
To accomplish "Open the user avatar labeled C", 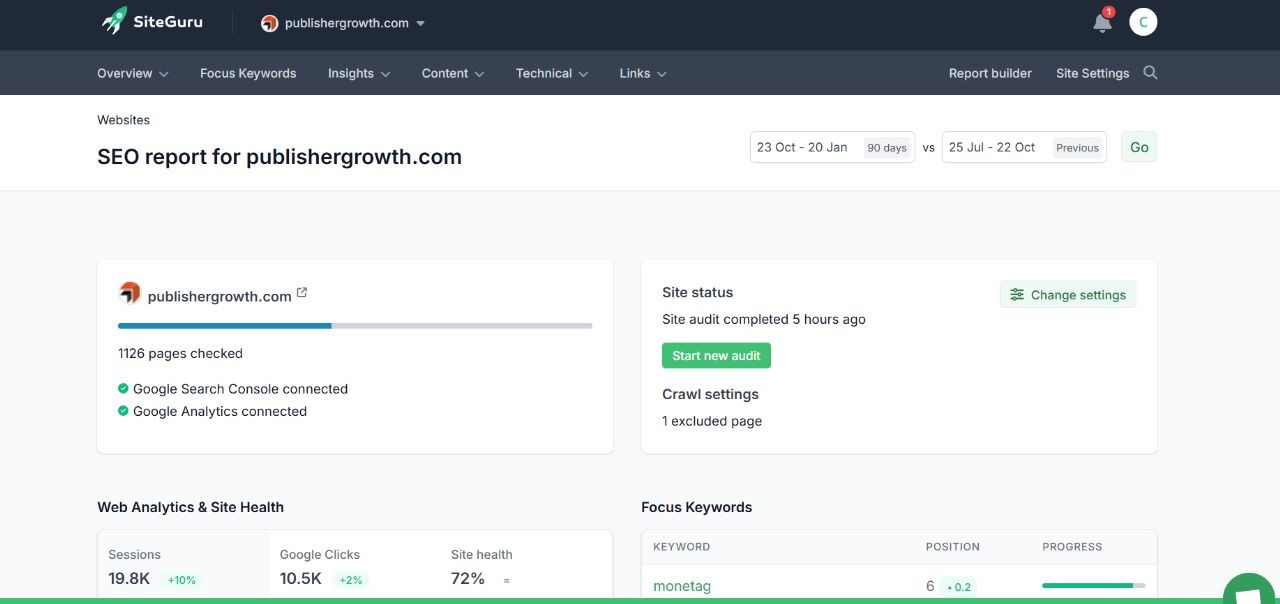I will pyautogui.click(x=1143, y=22).
